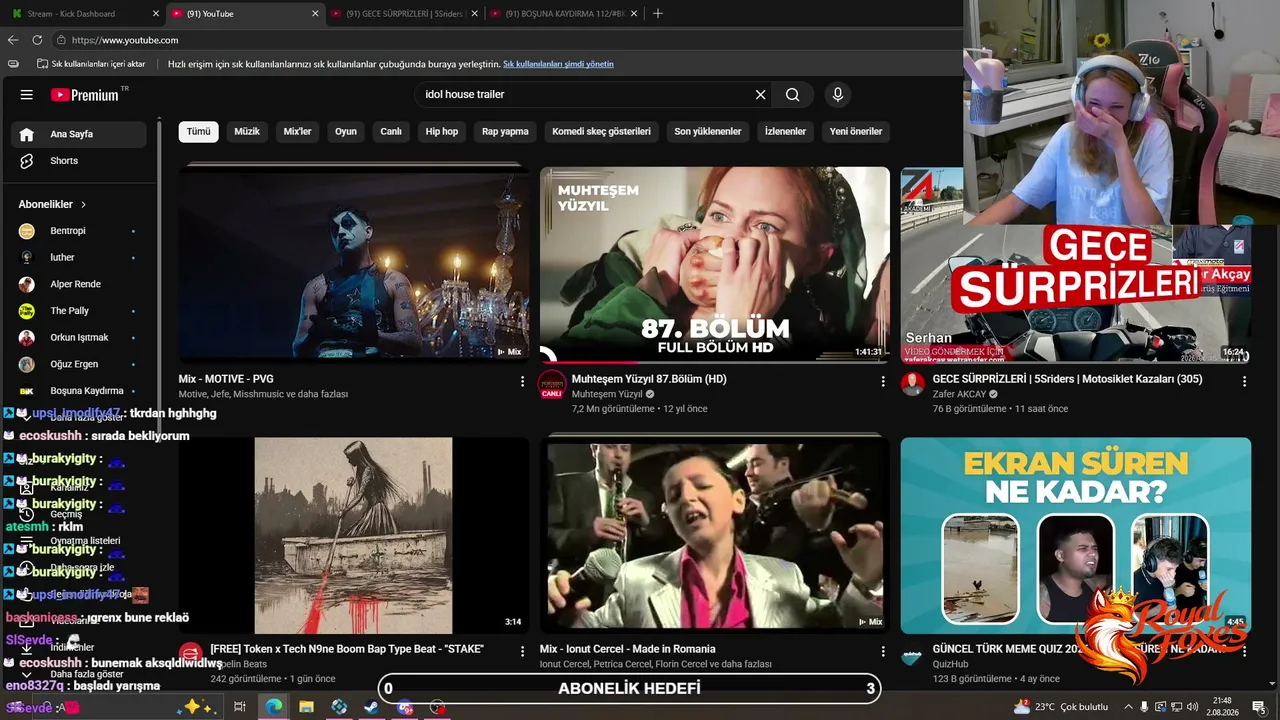
Task: Filter the feed by Rap yapma
Action: [505, 132]
